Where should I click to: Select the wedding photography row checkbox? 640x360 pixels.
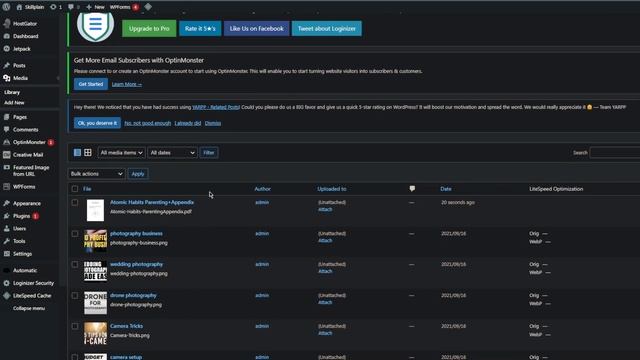75,264
